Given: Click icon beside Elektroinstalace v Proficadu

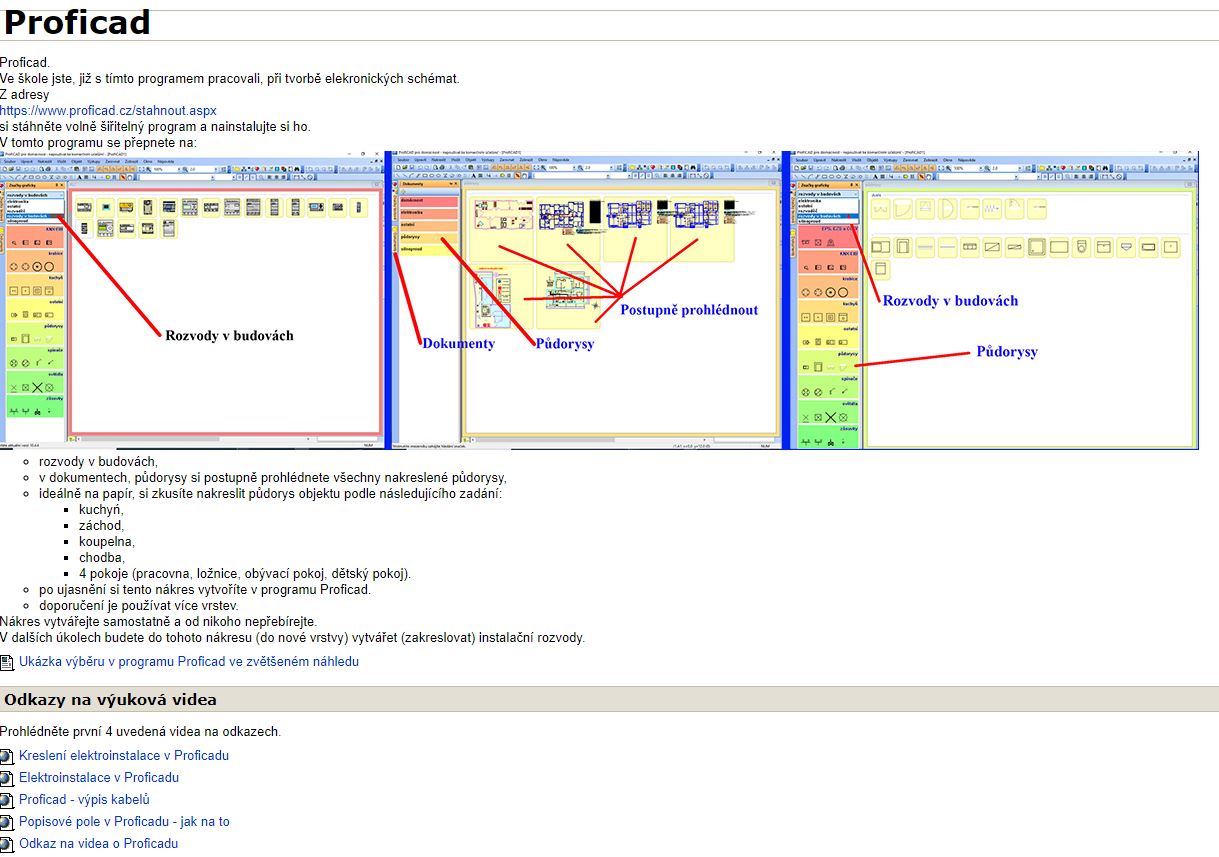Looking at the screenshot, I should click(x=8, y=778).
